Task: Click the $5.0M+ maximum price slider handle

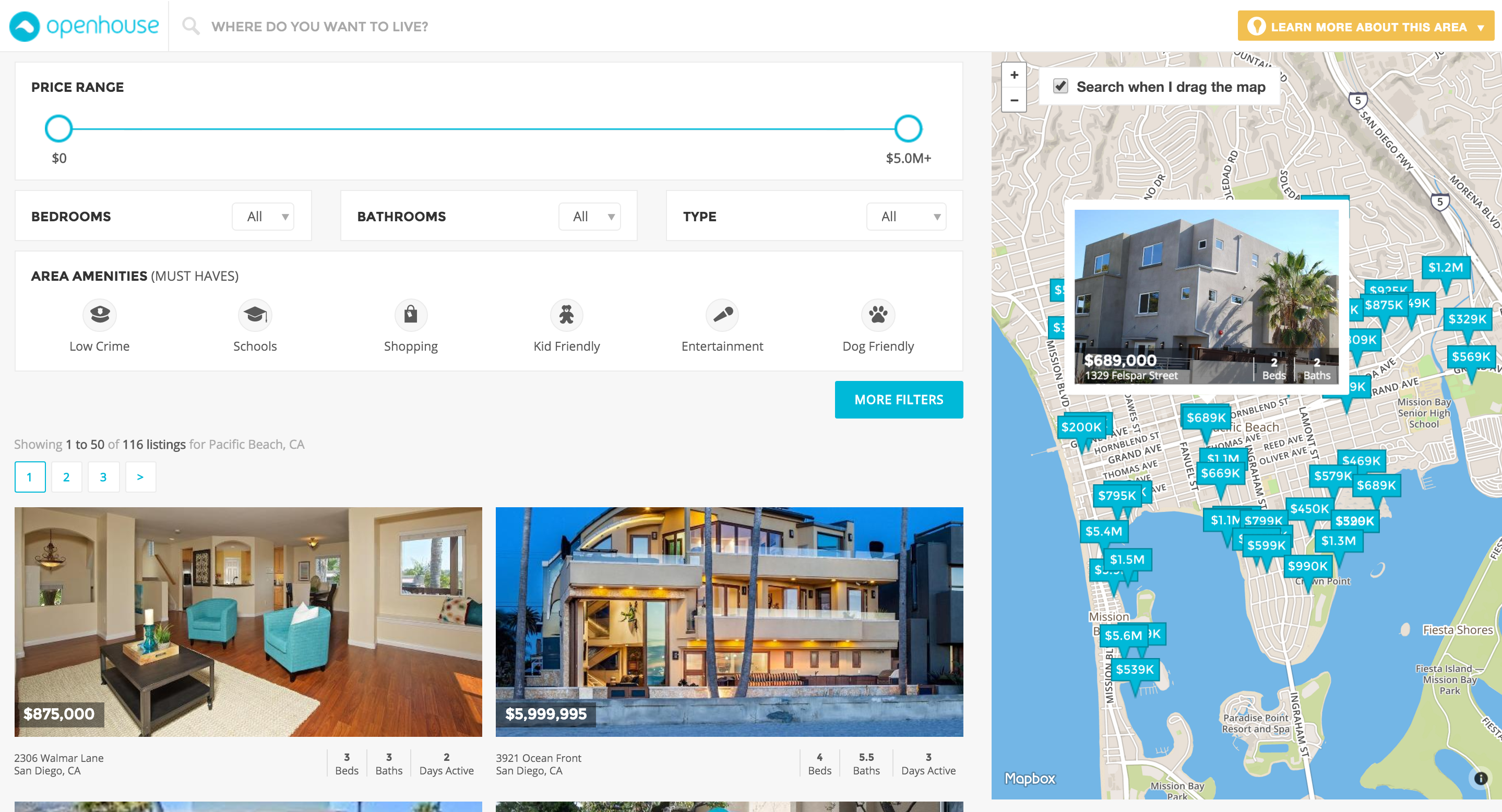Action: (x=907, y=129)
